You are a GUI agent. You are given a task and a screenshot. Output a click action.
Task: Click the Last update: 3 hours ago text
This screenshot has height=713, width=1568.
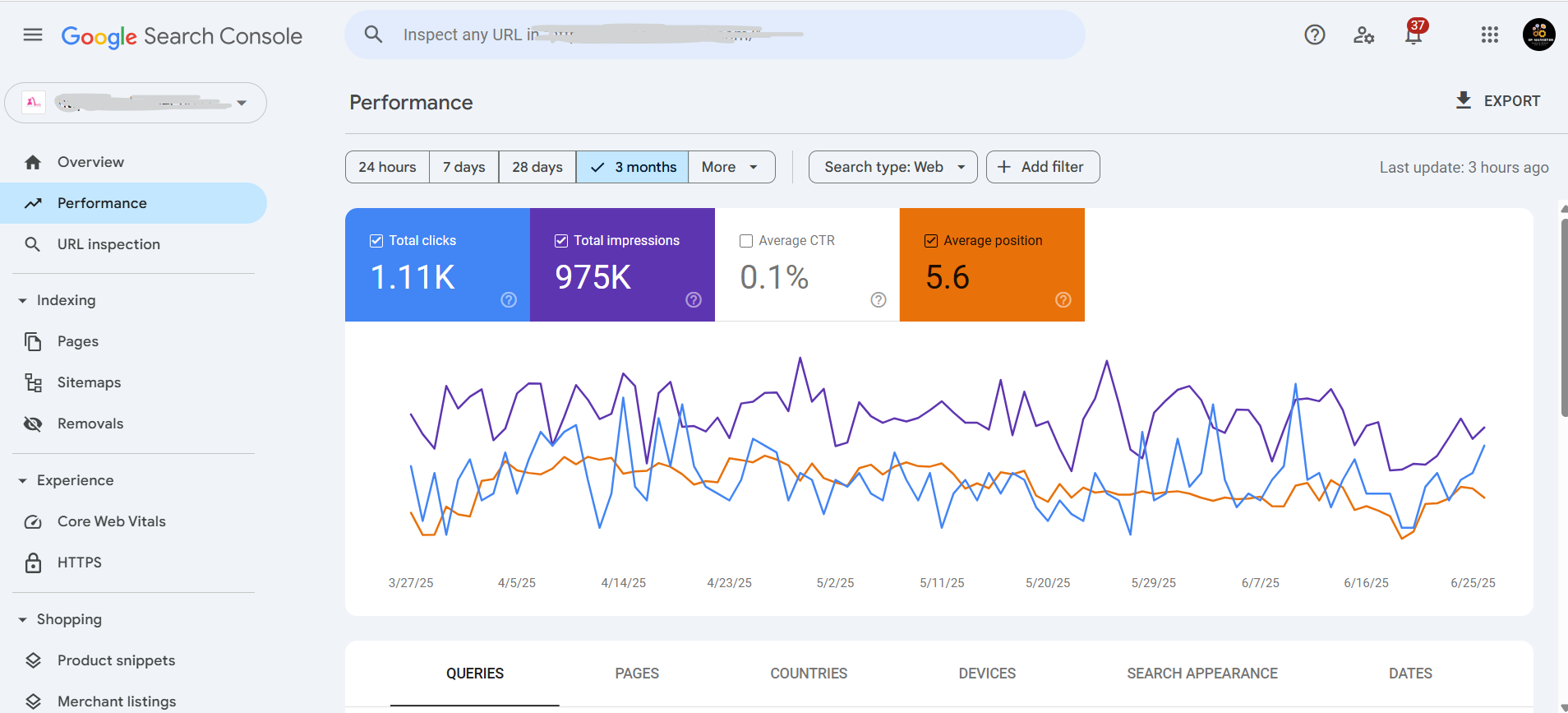tap(1464, 168)
